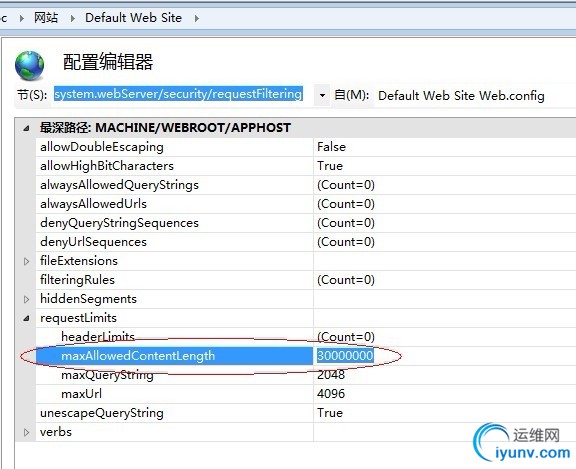Image resolution: width=576 pixels, height=469 pixels.
Task: Open the section (节) dropdown arrow
Action: coord(322,95)
